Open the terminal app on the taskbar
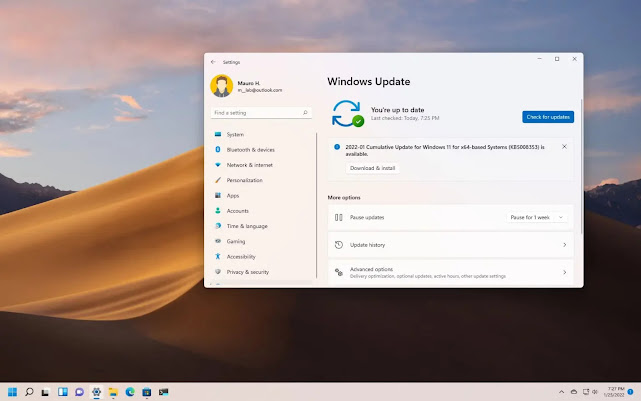 [x=164, y=392]
